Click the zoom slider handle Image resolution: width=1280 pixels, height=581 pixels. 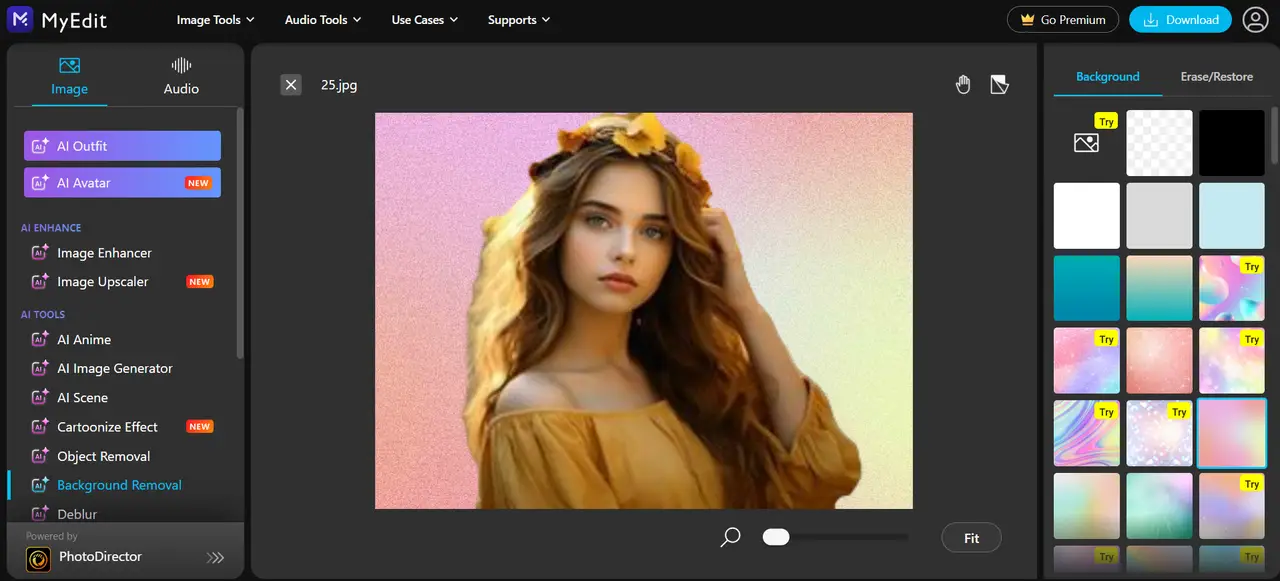pyautogui.click(x=776, y=537)
